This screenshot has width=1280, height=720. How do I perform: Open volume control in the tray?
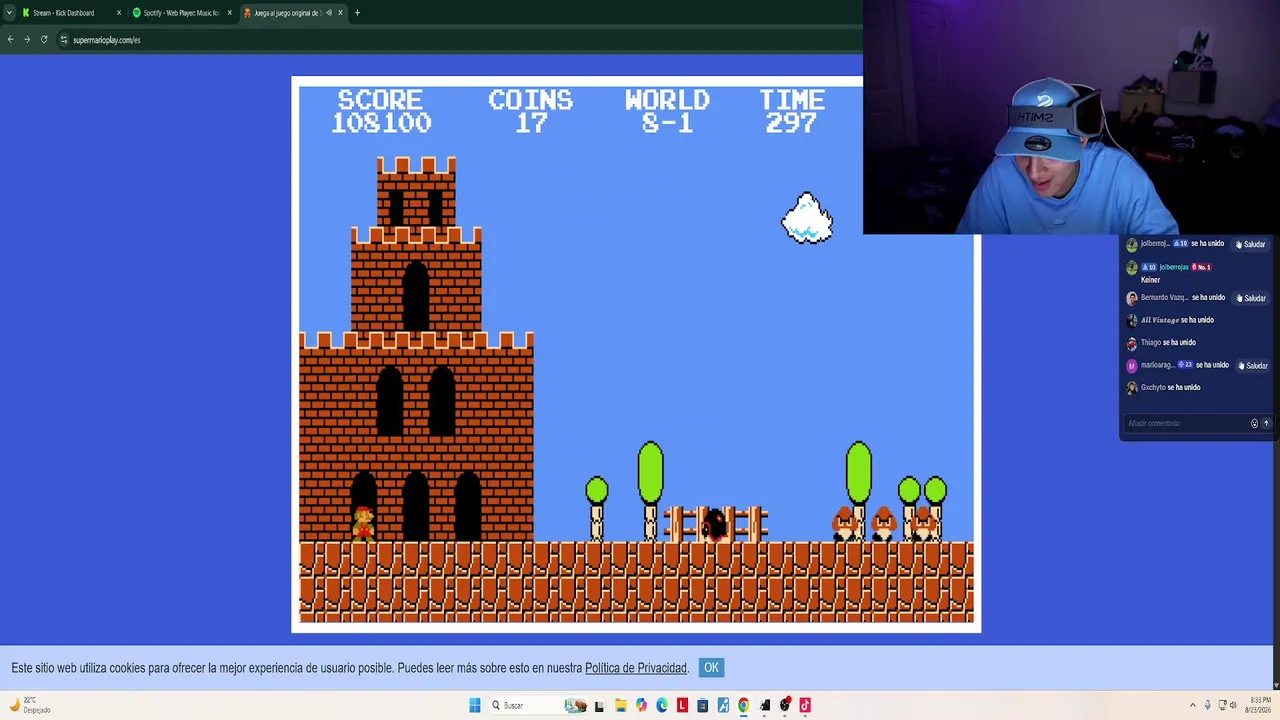pyautogui.click(x=1233, y=705)
